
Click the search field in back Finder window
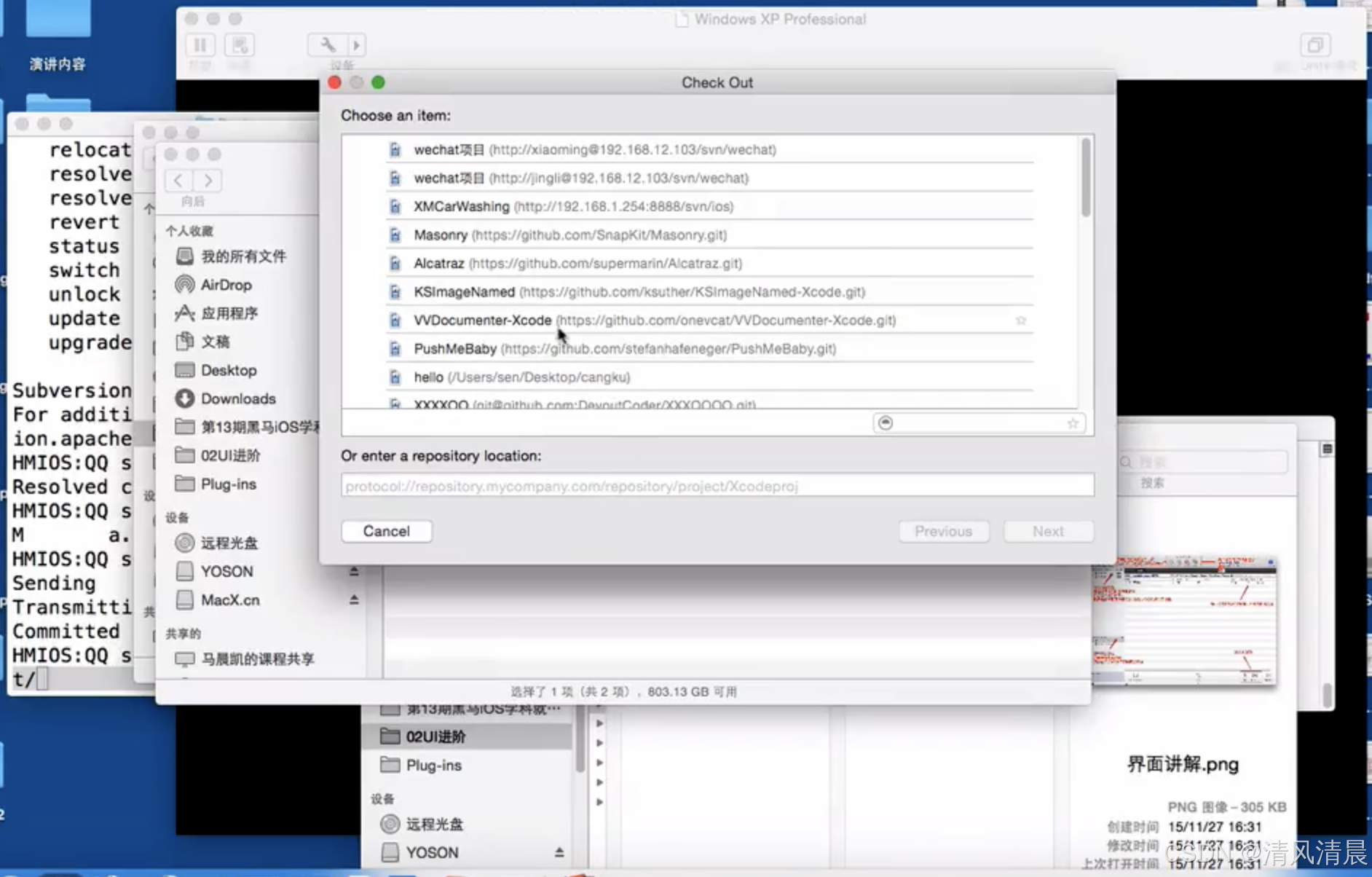[1204, 462]
